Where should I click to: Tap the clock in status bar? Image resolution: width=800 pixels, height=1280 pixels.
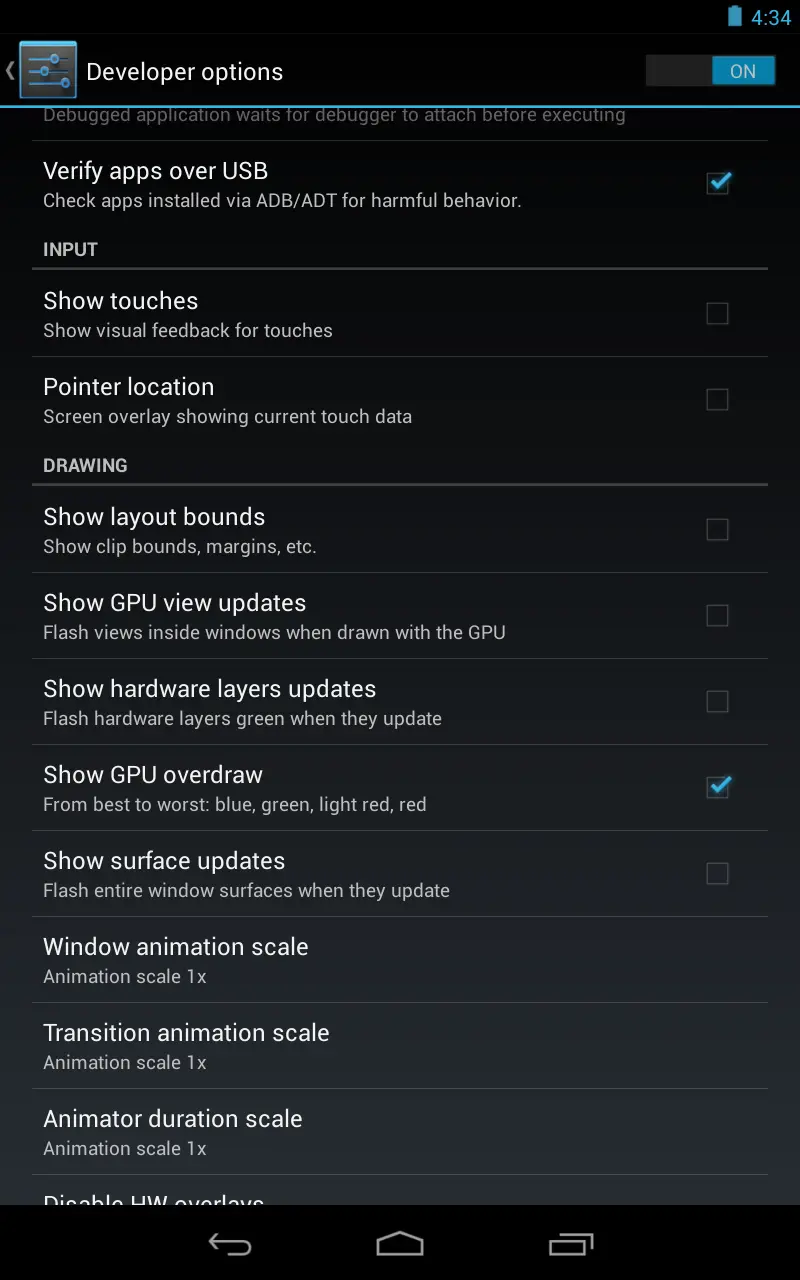point(771,17)
